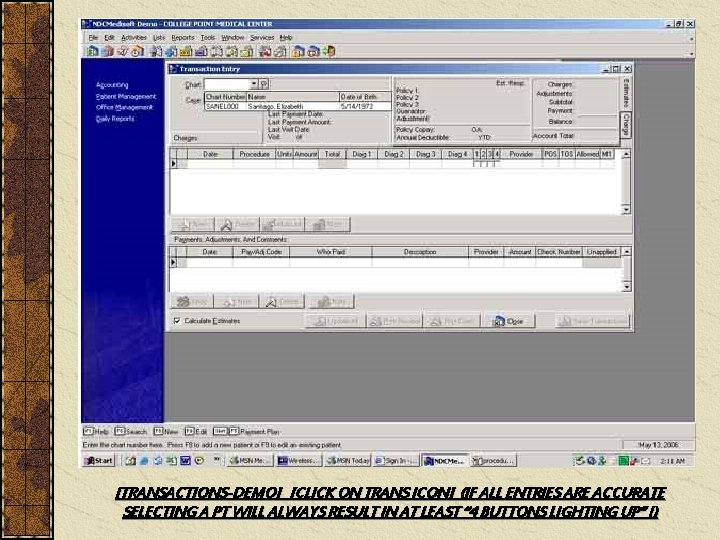This screenshot has height=540, width=720.
Task: Click the disabled Print Claim button
Action: [x=452, y=321]
